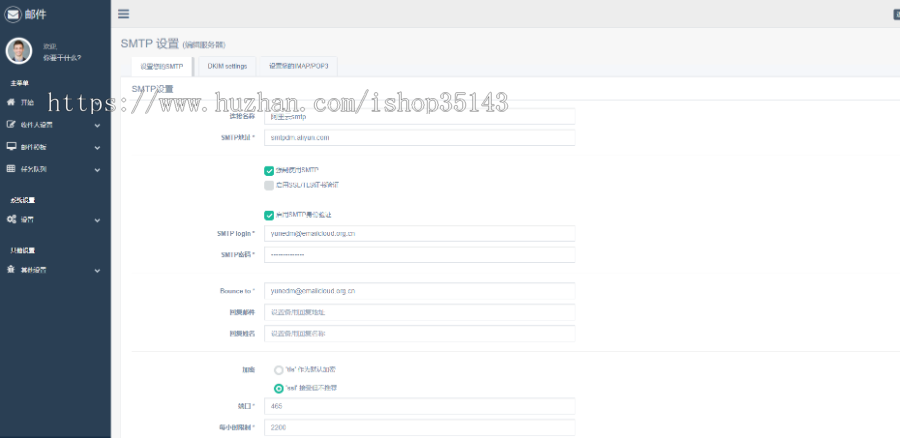
Task: Click the edit pencil icon in sidebar
Action: pyautogui.click(x=11, y=125)
